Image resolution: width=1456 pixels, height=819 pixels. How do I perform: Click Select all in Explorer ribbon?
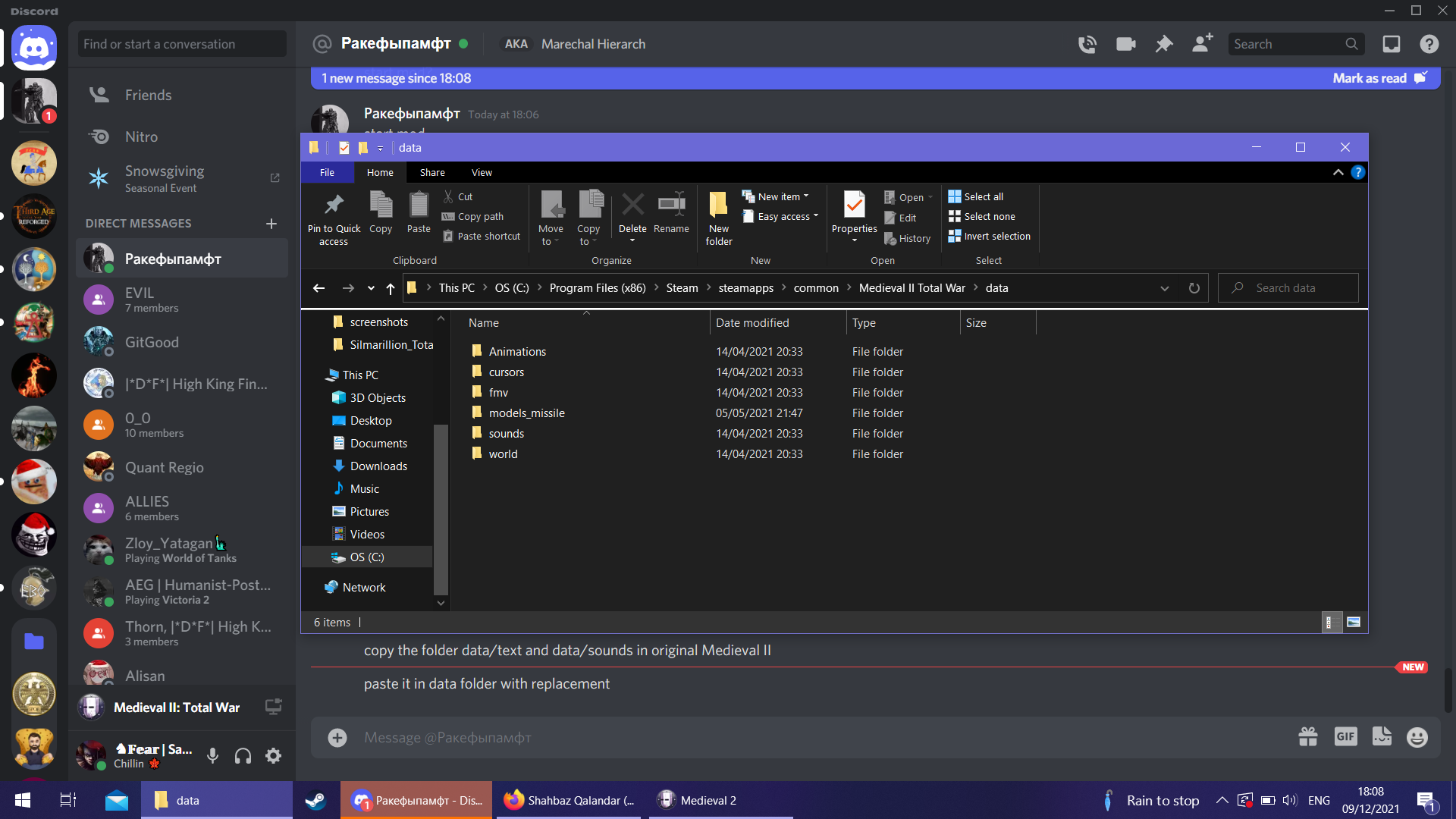[976, 196]
